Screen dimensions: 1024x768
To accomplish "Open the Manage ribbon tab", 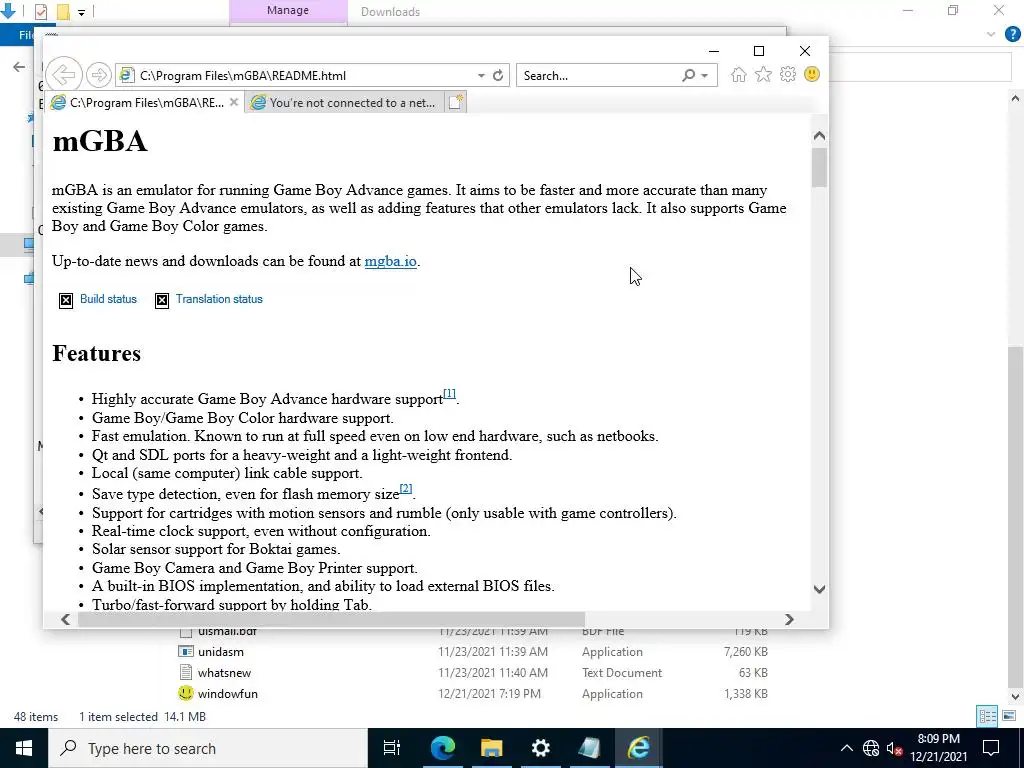I will [288, 10].
